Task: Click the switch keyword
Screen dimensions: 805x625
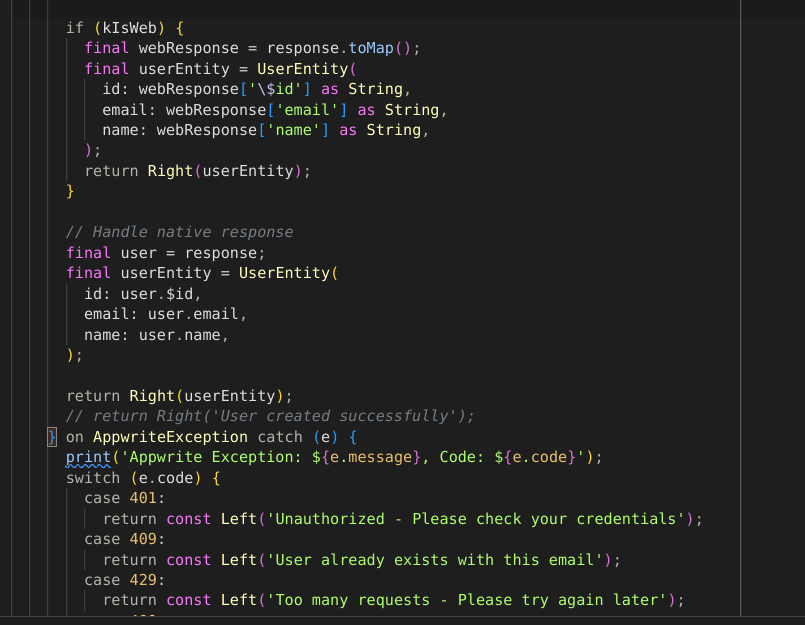Action: [x=93, y=478]
